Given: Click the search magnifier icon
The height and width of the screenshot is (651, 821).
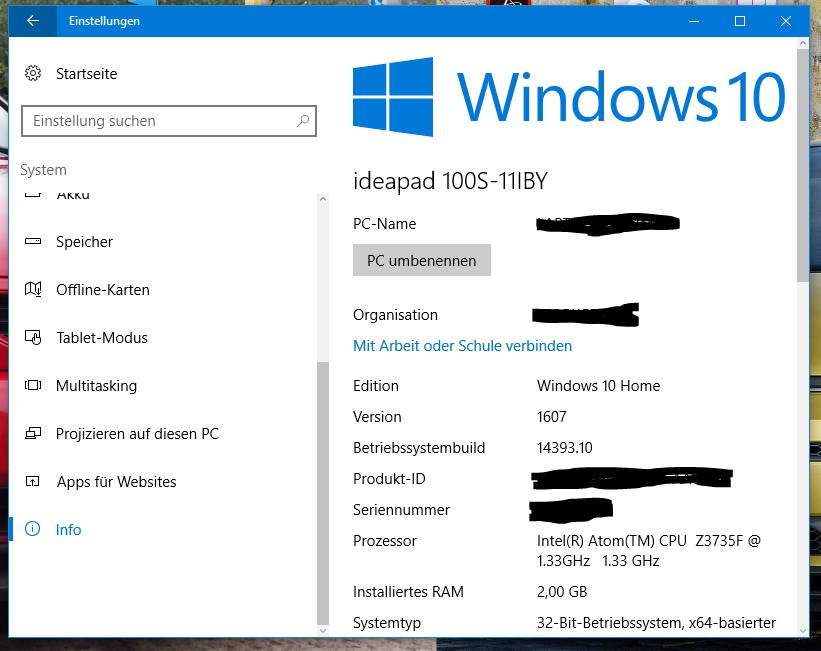Looking at the screenshot, I should click(x=303, y=121).
